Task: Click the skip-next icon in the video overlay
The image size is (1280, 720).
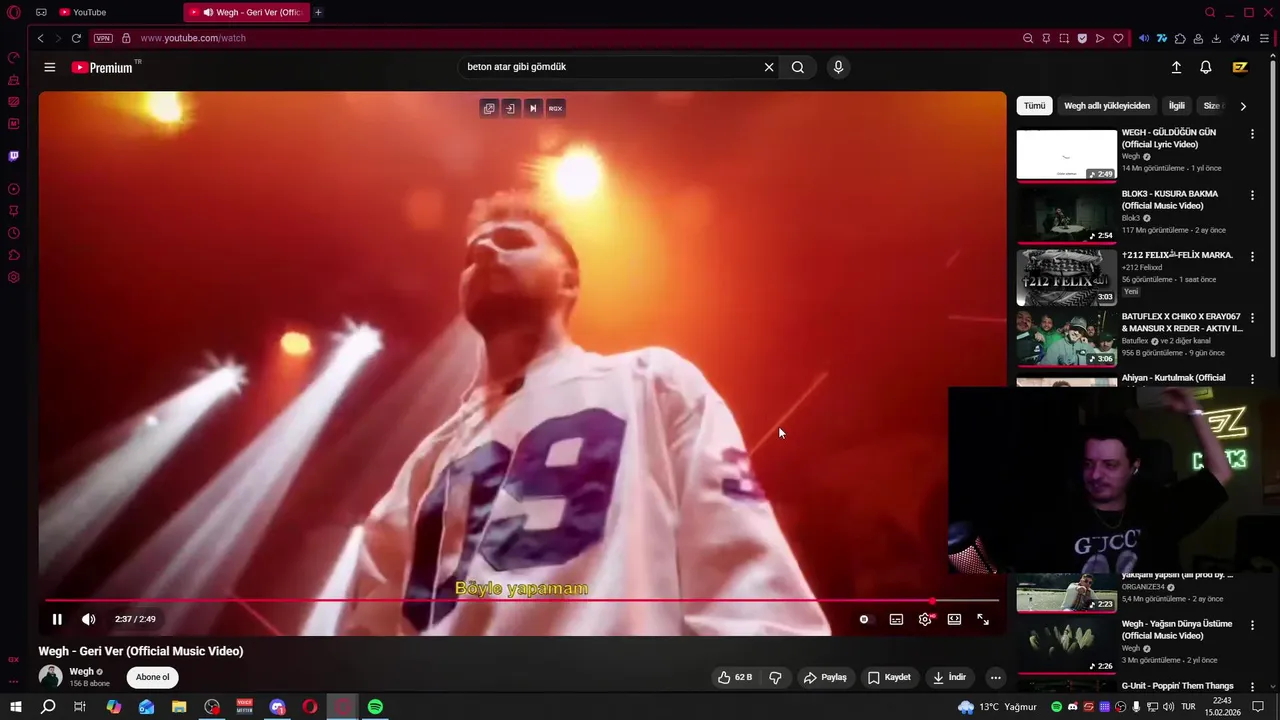Action: tap(533, 108)
